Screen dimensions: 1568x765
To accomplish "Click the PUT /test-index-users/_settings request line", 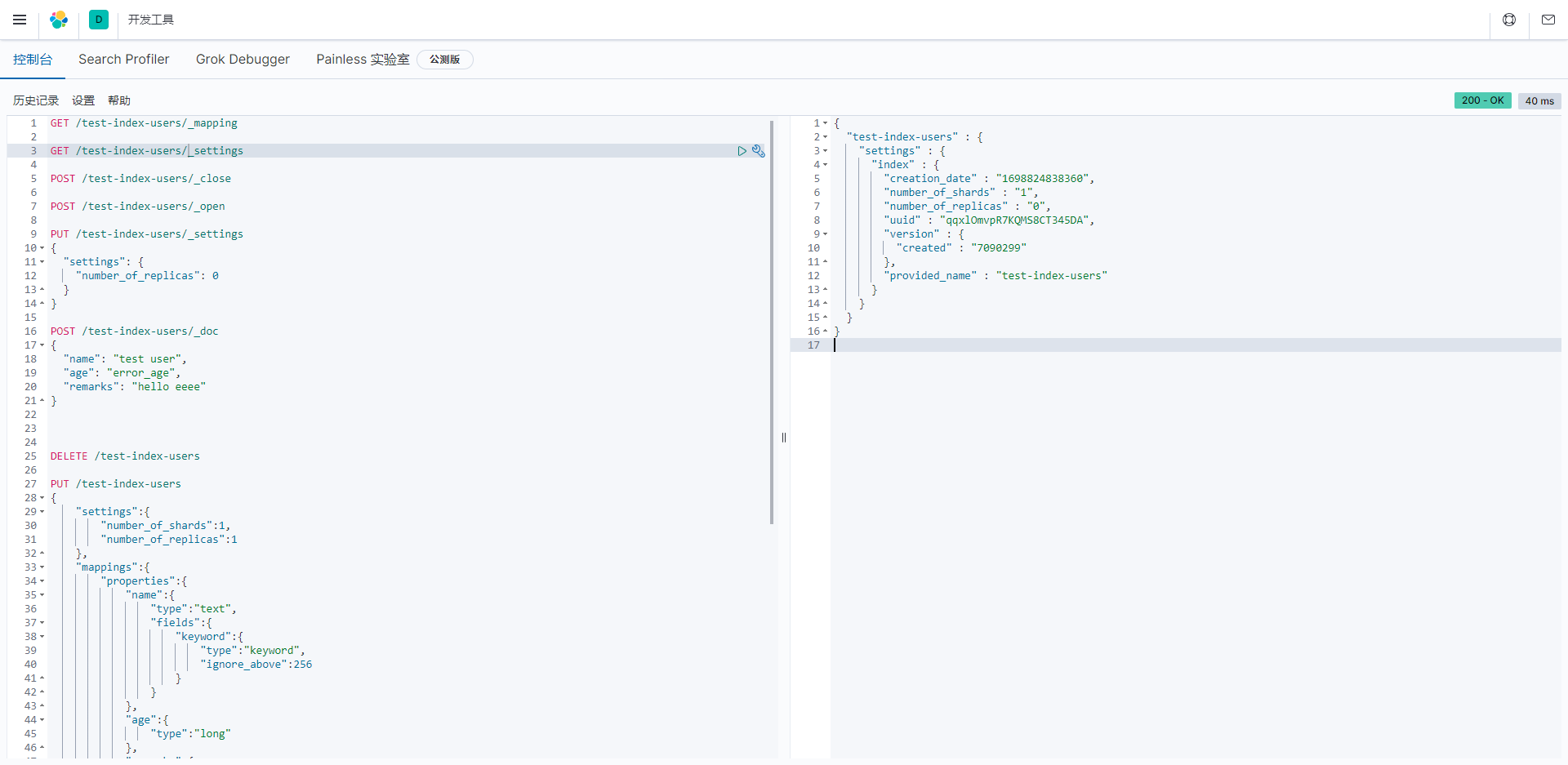I will pyautogui.click(x=147, y=234).
